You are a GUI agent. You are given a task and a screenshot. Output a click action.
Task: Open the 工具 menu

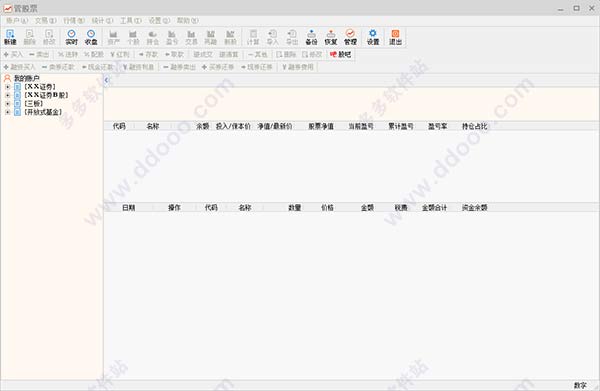[x=130, y=21]
